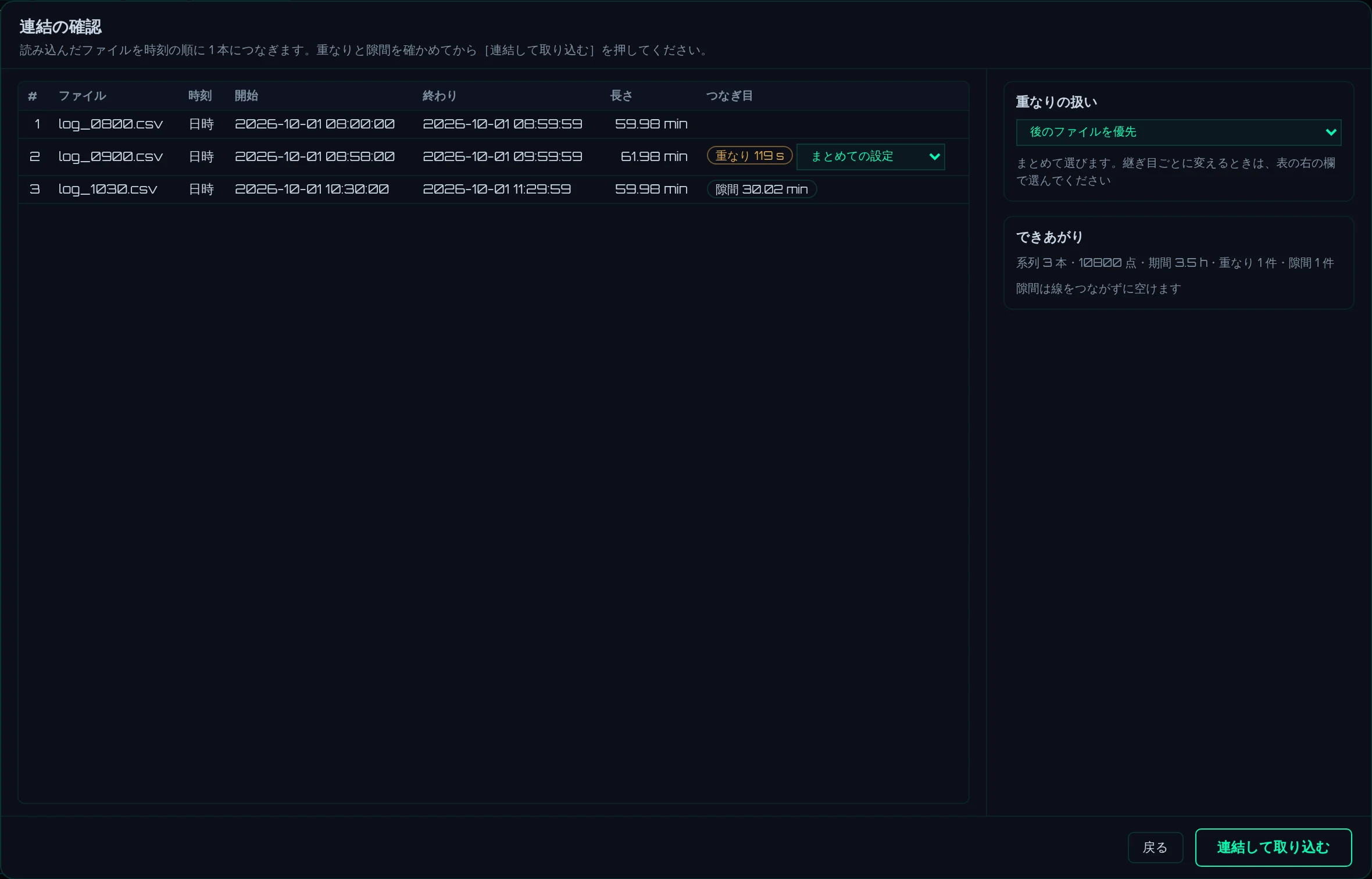This screenshot has height=879, width=1372.
Task: Select the log_0900.csv file name
Action: click(110, 156)
